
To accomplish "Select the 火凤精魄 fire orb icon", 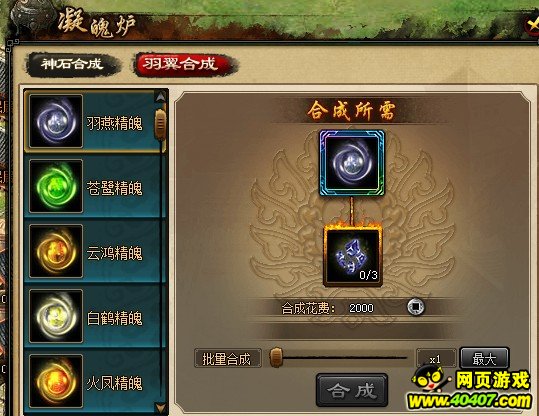I will tap(56, 381).
